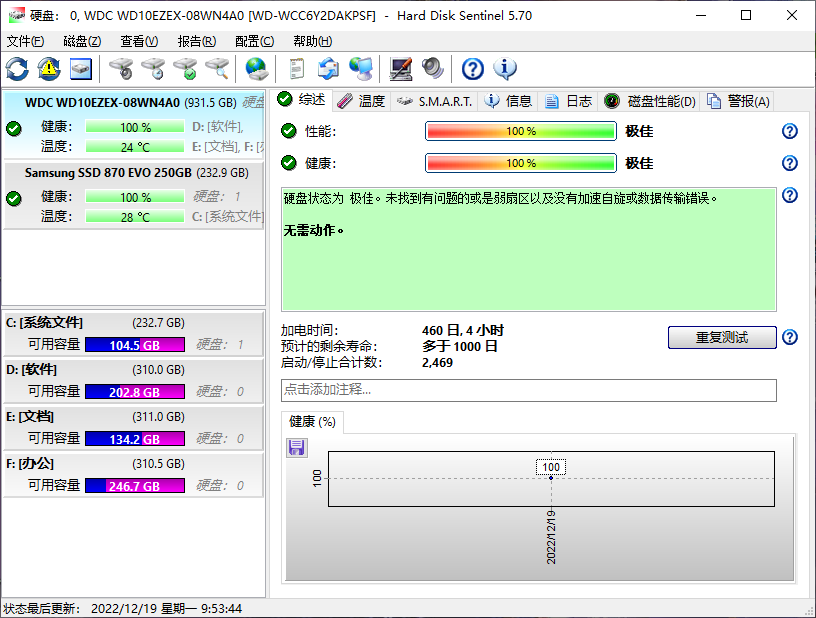Click the help icon next to 健康 bar

pos(789,163)
